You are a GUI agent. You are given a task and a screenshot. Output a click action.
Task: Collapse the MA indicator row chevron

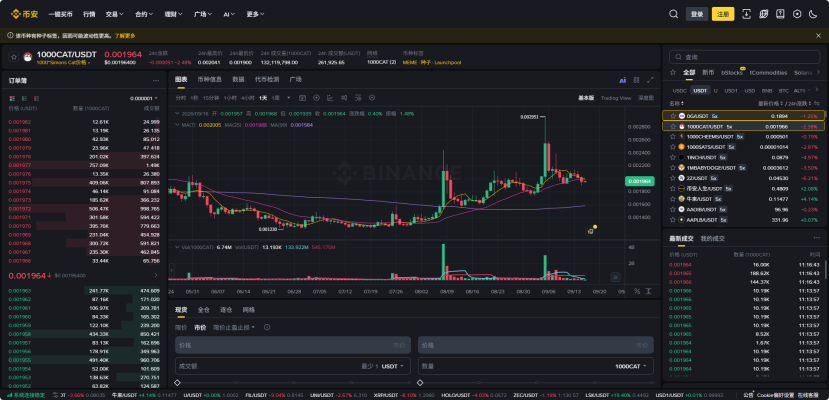tap(177, 125)
